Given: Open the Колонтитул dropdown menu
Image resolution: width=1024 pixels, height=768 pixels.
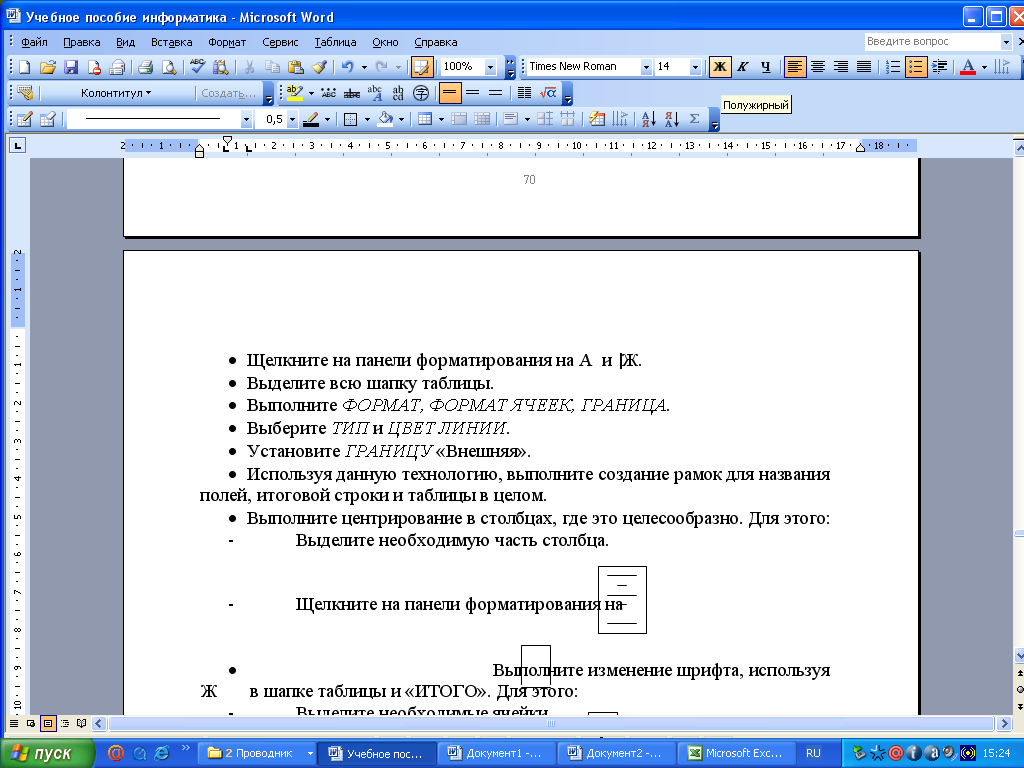Looking at the screenshot, I should pyautogui.click(x=116, y=93).
